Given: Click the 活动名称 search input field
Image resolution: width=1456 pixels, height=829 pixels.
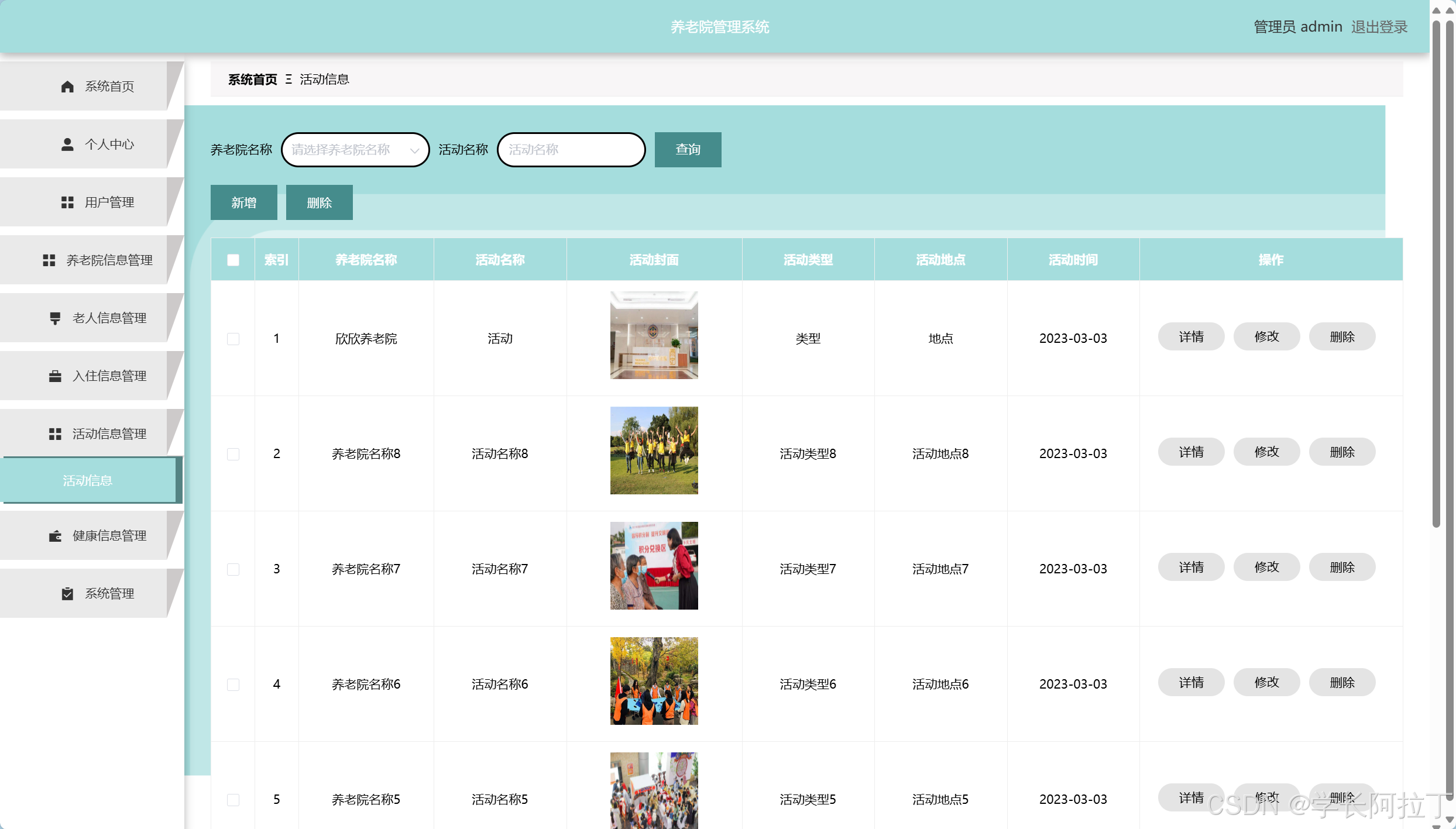Looking at the screenshot, I should [x=571, y=150].
